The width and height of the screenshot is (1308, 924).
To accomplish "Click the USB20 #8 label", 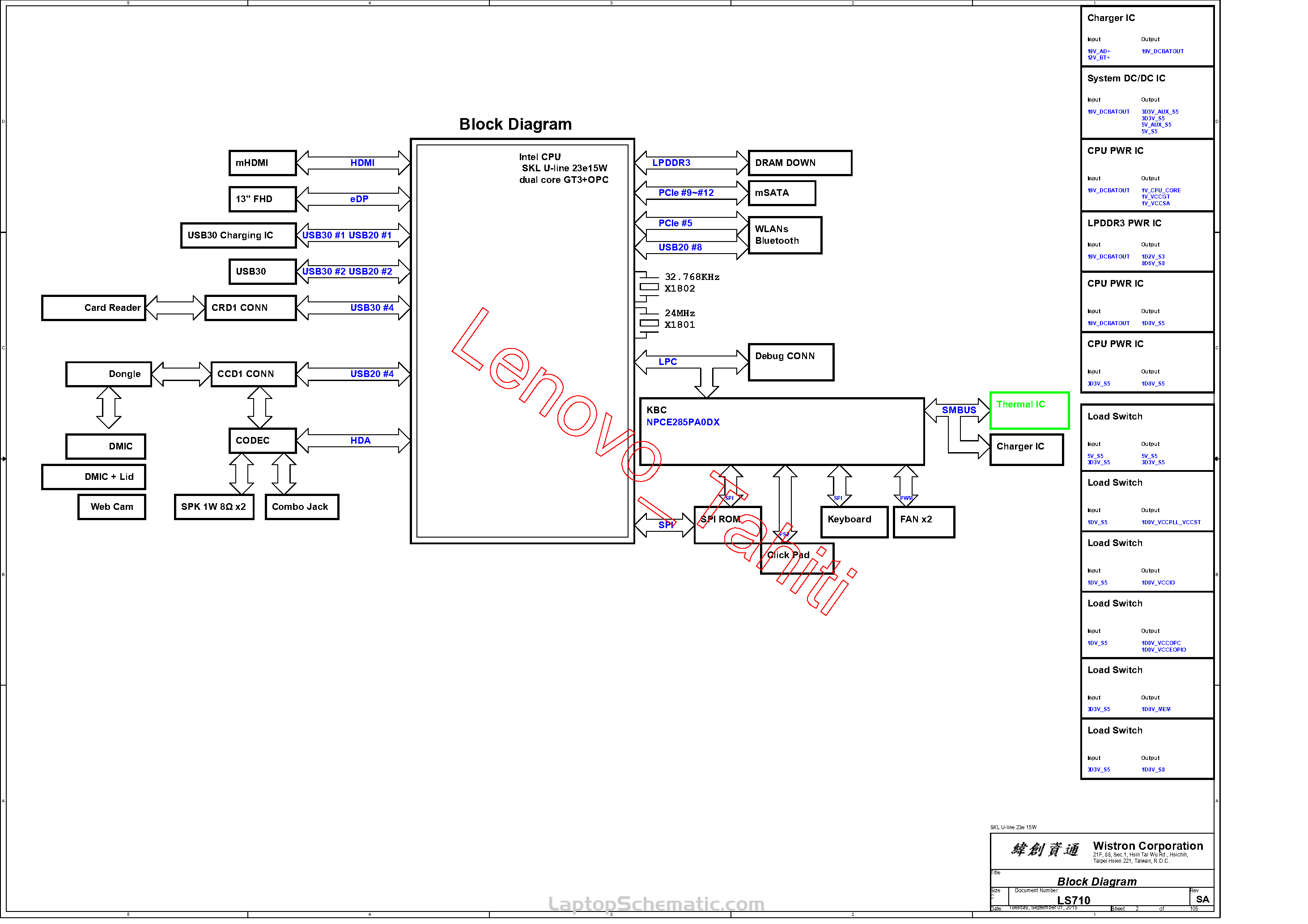I will (680, 247).
